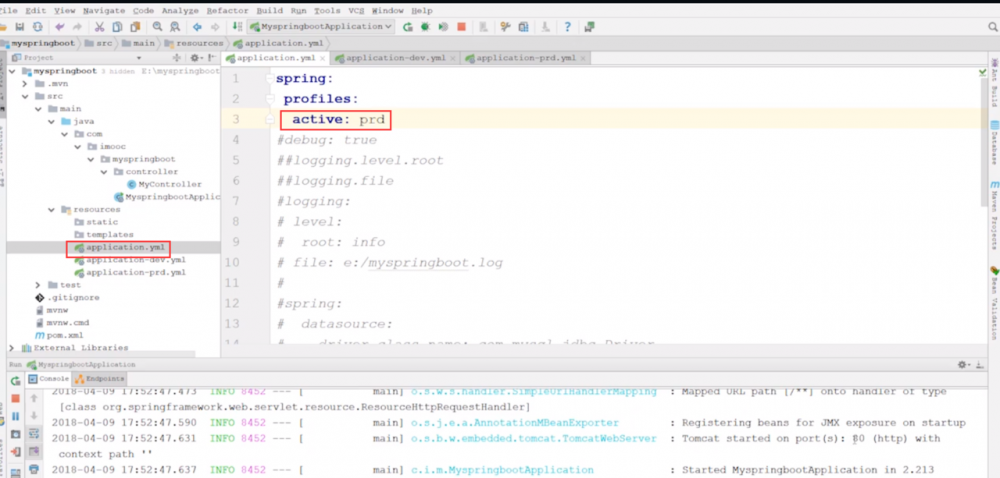The height and width of the screenshot is (478, 1000).
Task: Click the Scroll from Source crosshair icon
Action: point(177,58)
